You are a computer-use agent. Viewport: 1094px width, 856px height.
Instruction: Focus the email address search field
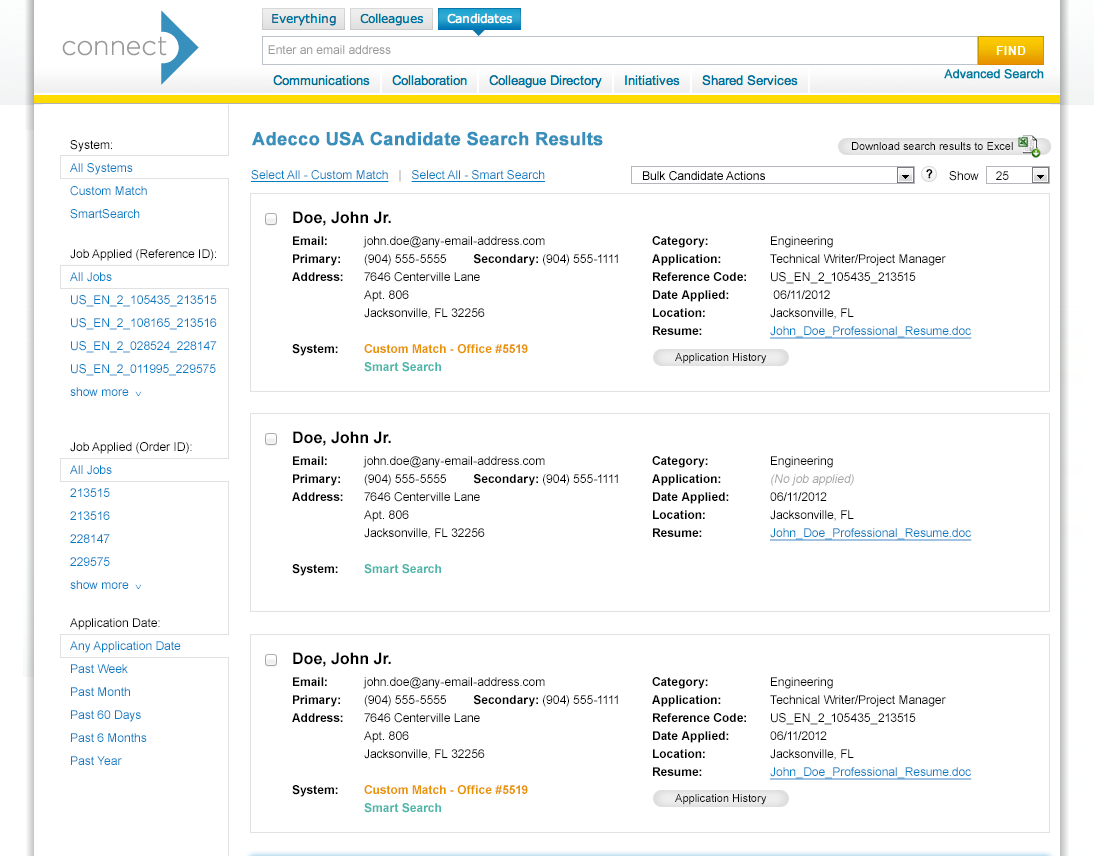[x=620, y=50]
